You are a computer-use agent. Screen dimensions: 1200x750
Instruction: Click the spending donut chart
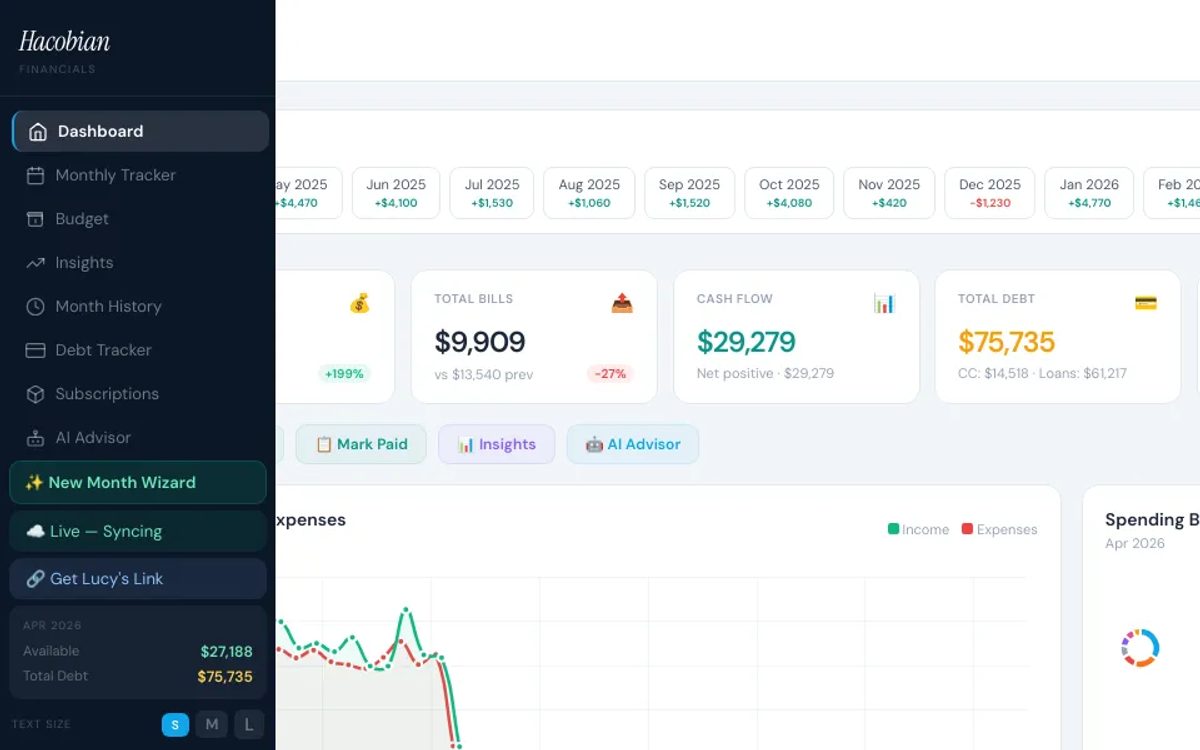(x=1140, y=648)
